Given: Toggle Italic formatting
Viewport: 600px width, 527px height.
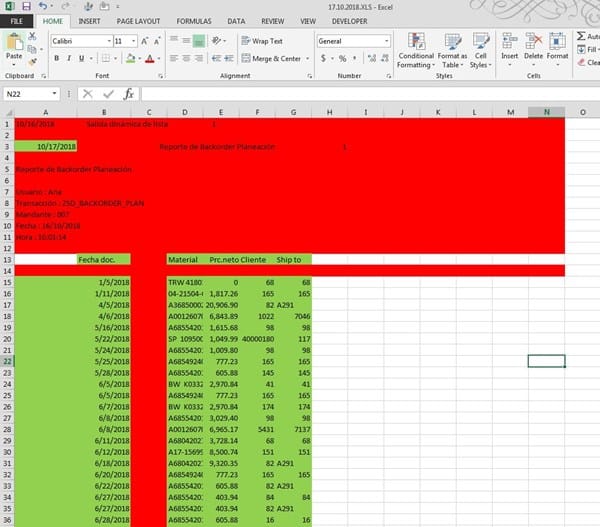Looking at the screenshot, I should click(x=69, y=58).
